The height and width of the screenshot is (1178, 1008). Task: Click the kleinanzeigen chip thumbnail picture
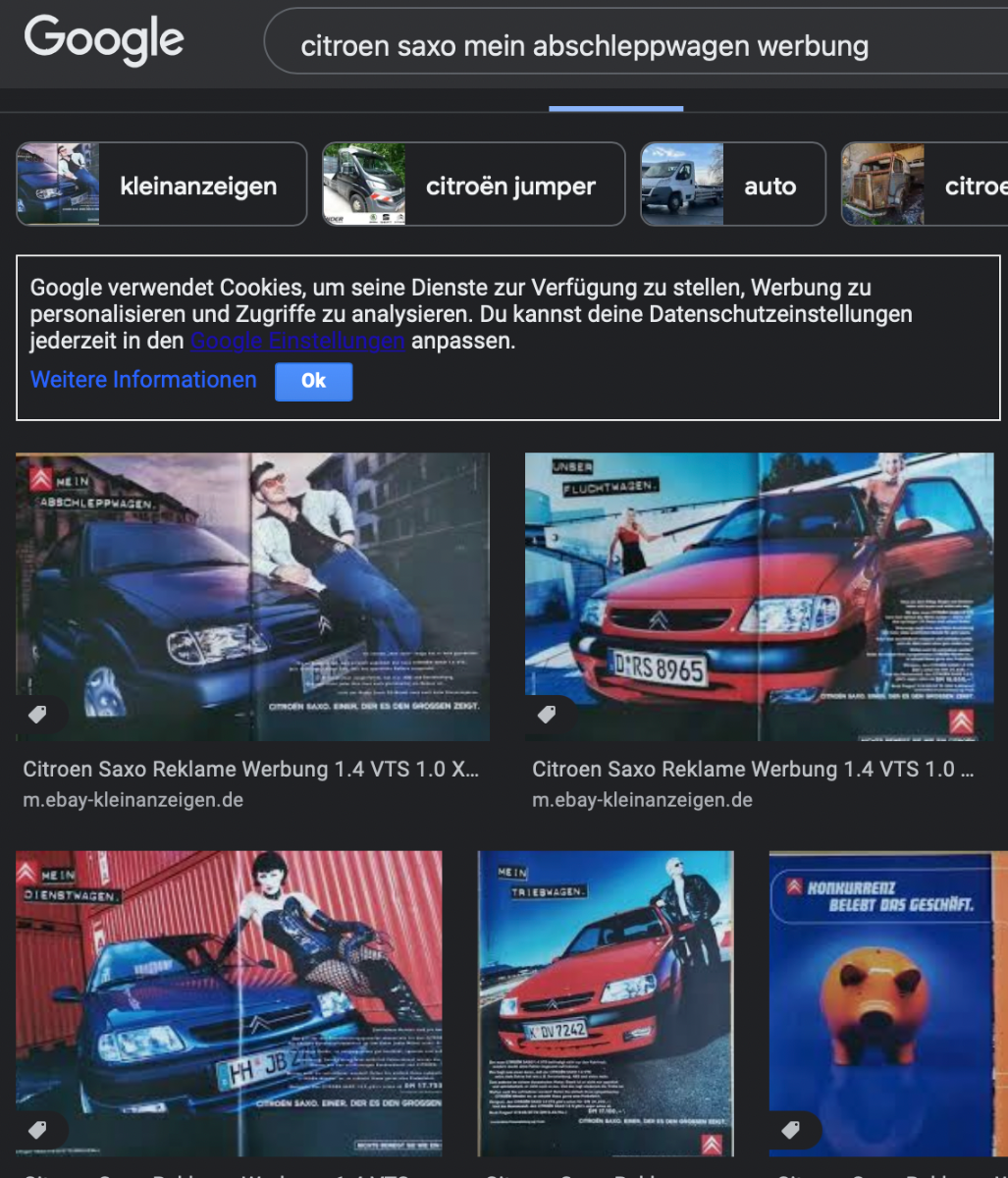[x=58, y=185]
